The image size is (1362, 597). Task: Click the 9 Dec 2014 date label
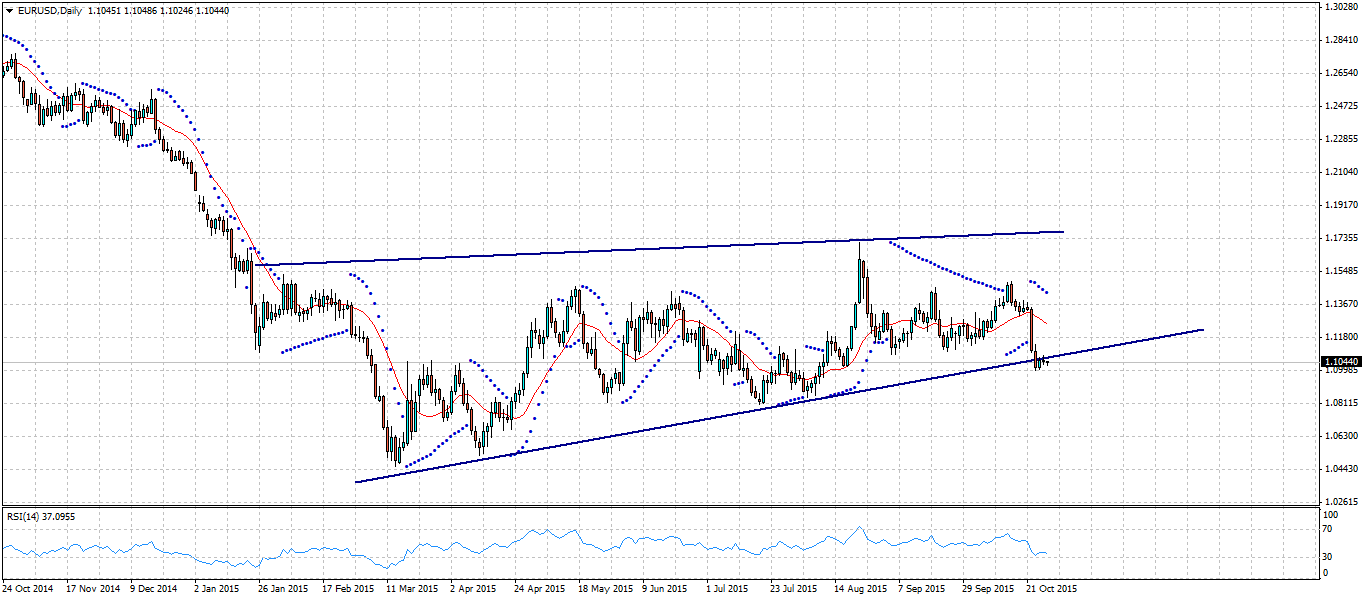coord(153,588)
